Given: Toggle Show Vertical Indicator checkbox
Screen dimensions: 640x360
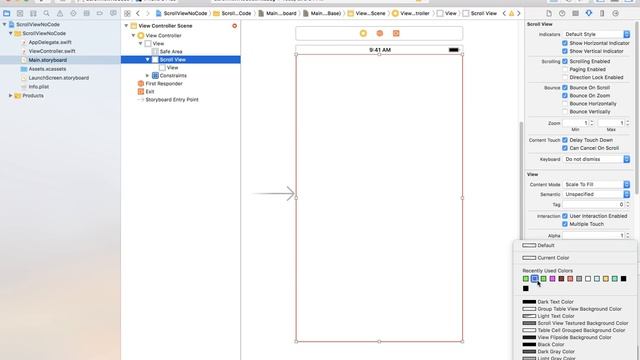Looking at the screenshot, I should (565, 51).
